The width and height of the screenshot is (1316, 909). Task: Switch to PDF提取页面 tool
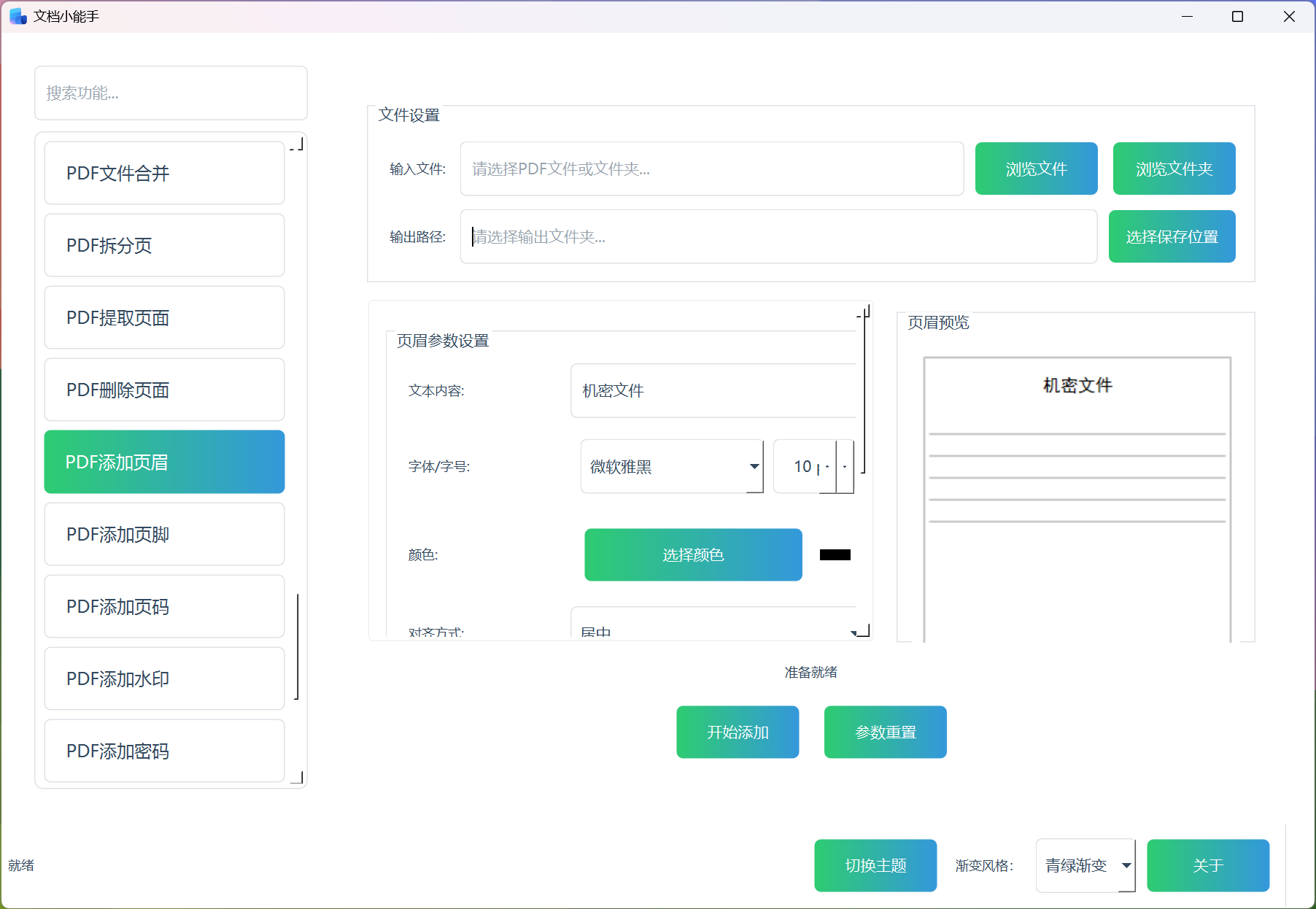pos(164,317)
